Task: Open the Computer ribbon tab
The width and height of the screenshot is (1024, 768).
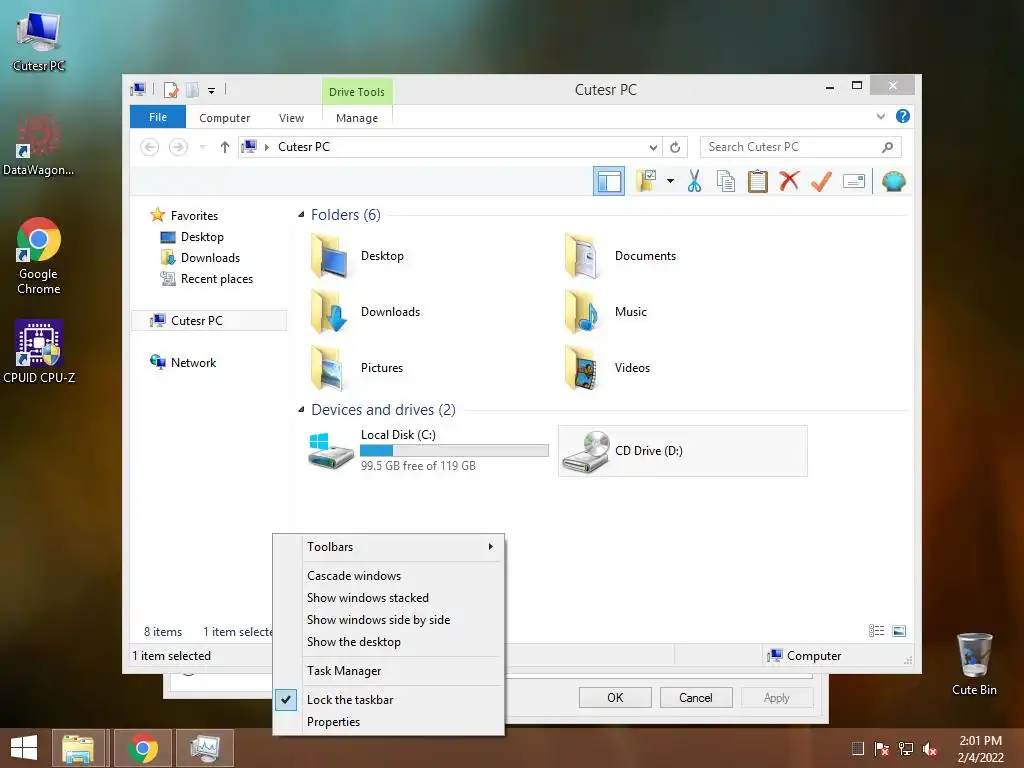Action: pyautogui.click(x=224, y=118)
